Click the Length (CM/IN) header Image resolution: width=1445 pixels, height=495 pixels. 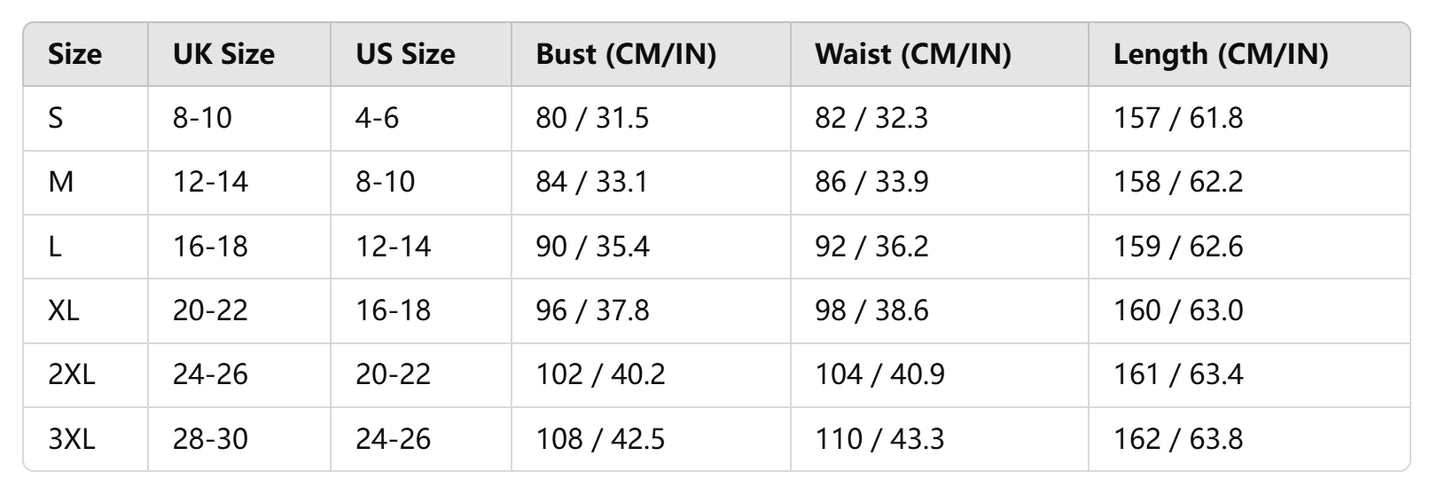[x=1220, y=55]
